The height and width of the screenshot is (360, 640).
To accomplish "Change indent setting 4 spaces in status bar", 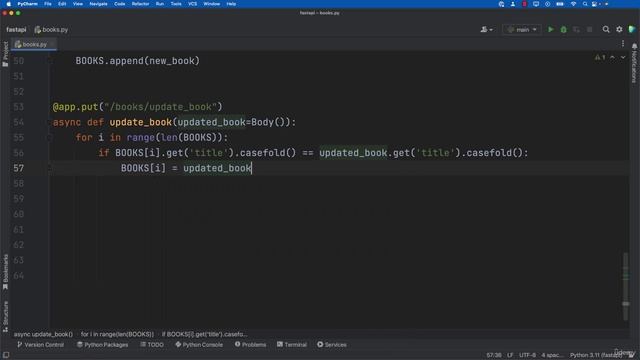I will pyautogui.click(x=552, y=355).
